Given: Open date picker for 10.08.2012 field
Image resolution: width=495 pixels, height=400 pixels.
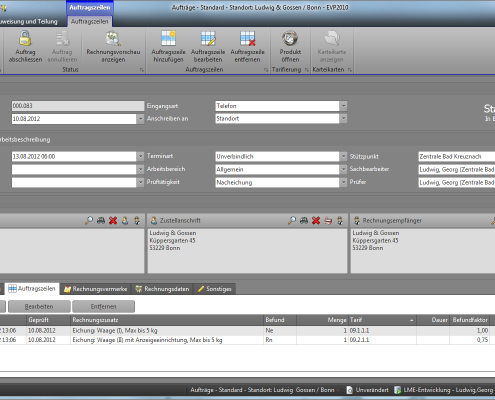Looking at the screenshot, I should (140, 119).
